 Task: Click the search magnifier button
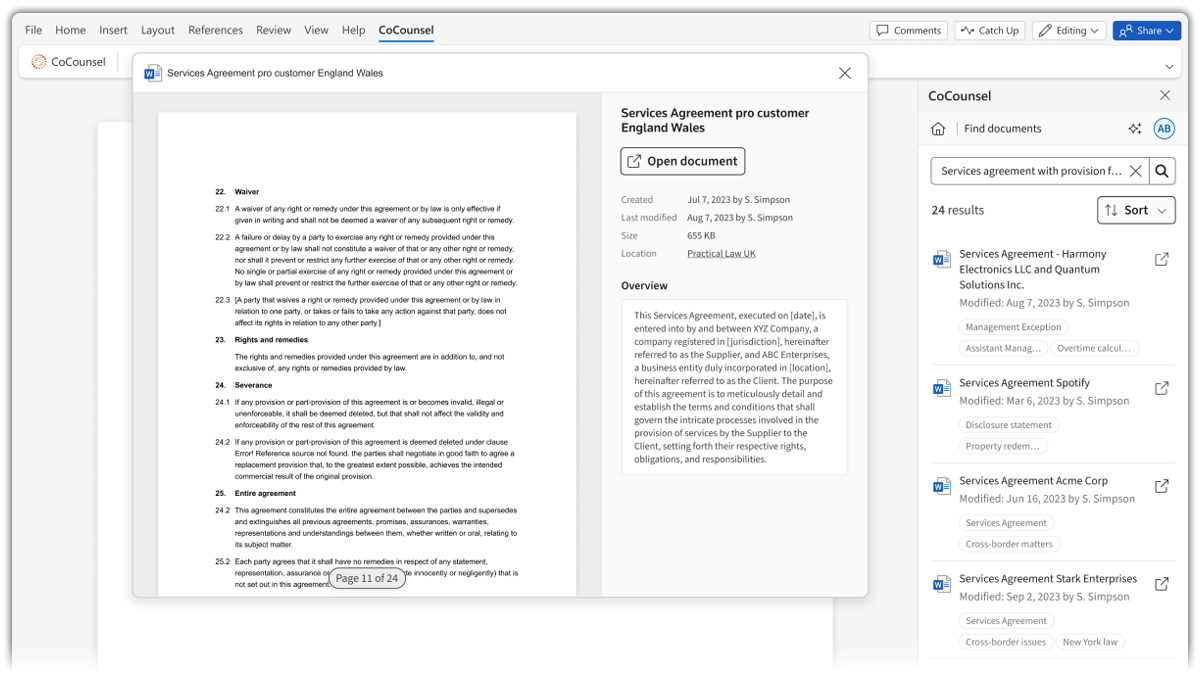point(1162,171)
